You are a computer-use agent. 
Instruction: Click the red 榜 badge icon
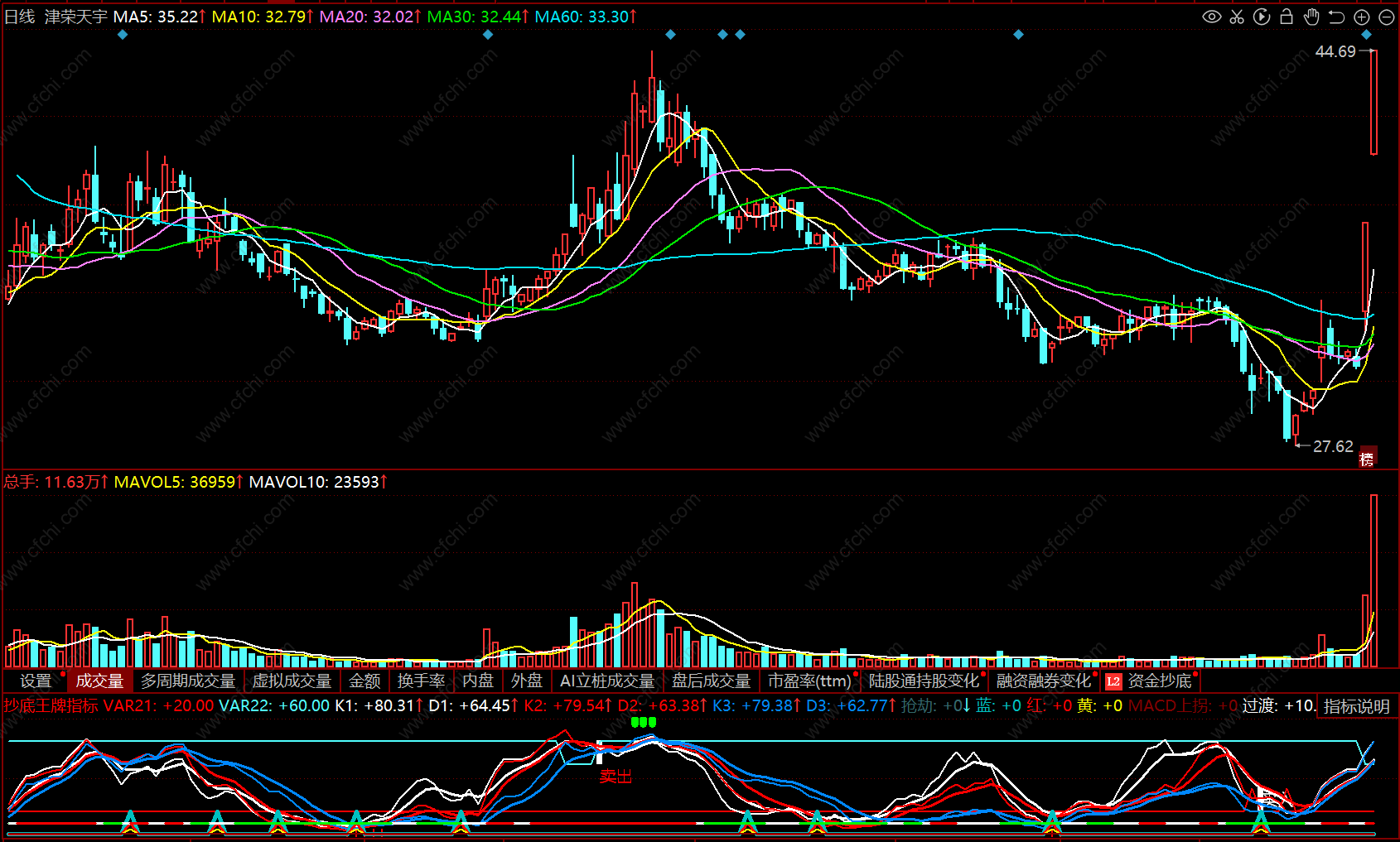coord(1367,459)
